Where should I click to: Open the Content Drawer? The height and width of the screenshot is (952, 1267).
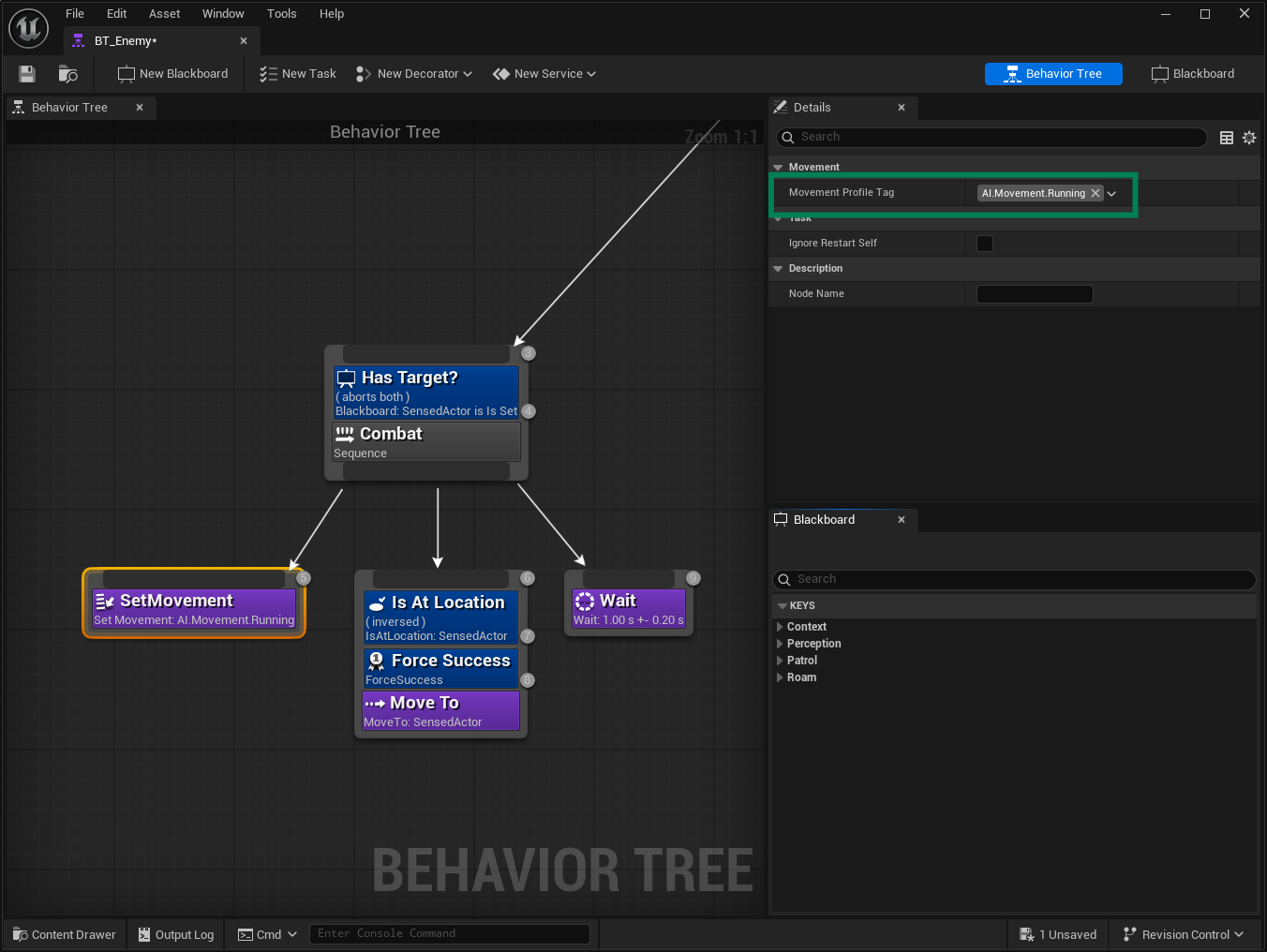click(63, 934)
